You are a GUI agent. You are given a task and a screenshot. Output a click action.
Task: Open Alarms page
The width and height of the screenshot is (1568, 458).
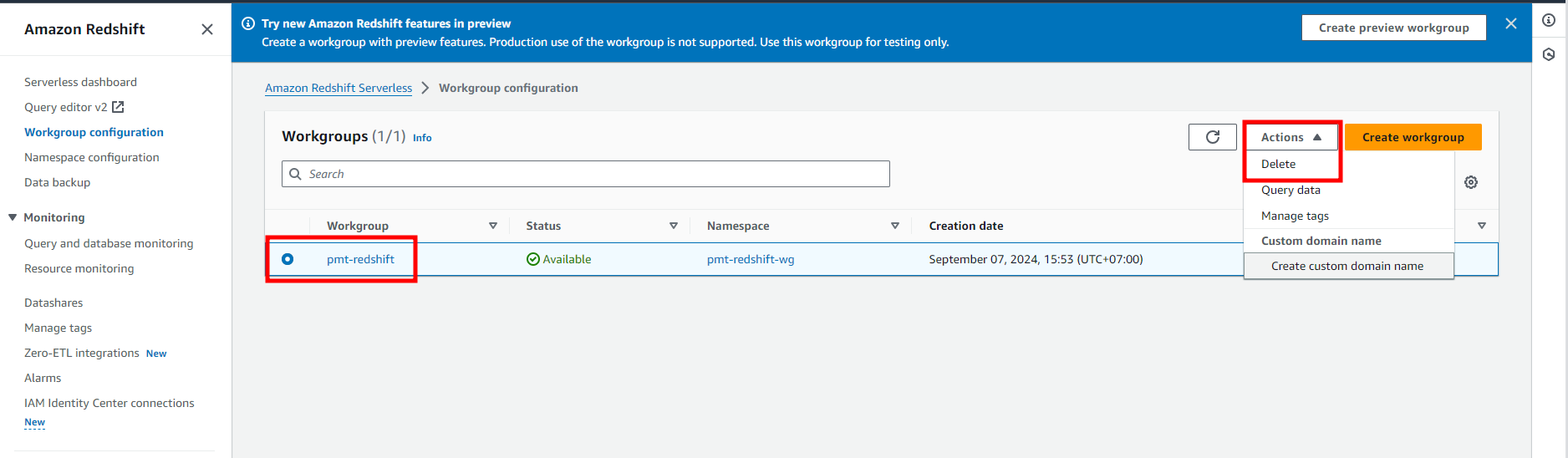(43, 378)
